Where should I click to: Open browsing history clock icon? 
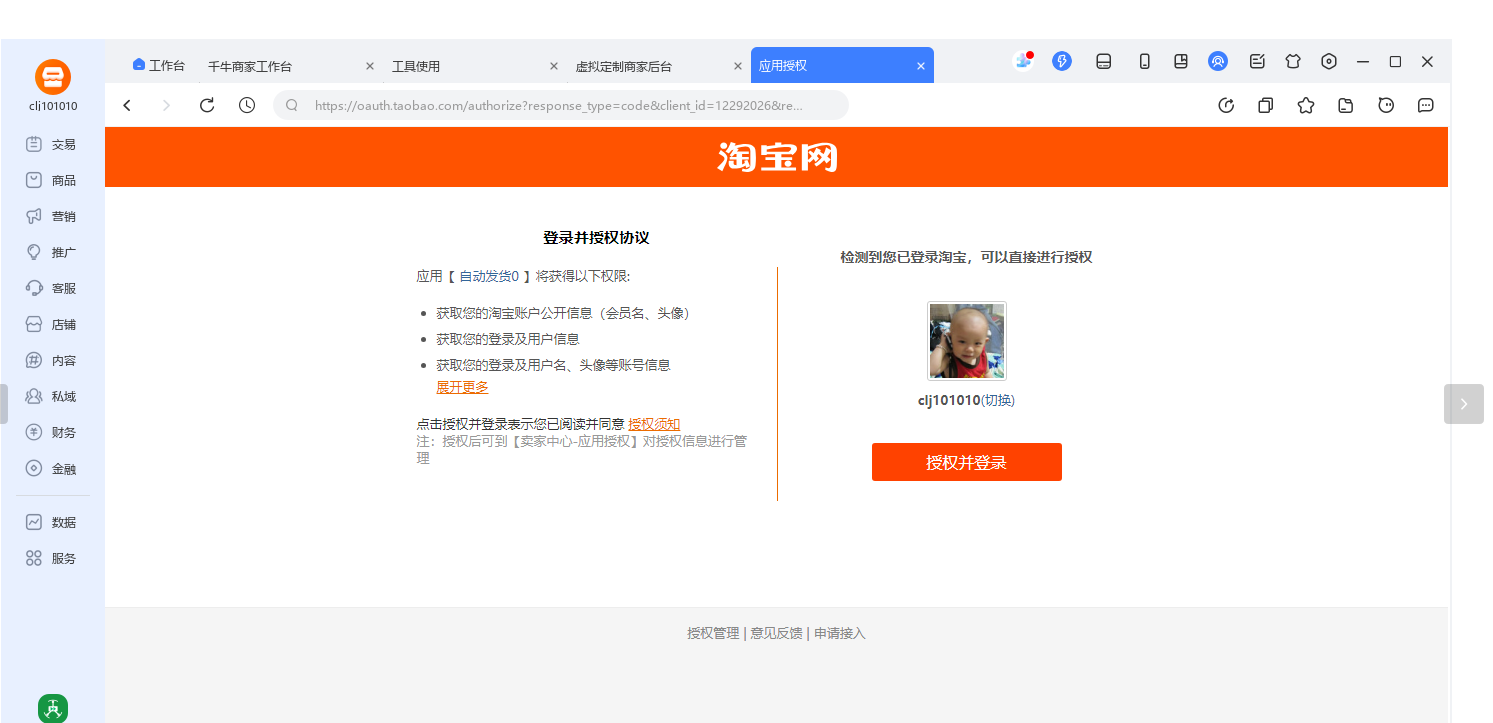click(247, 105)
